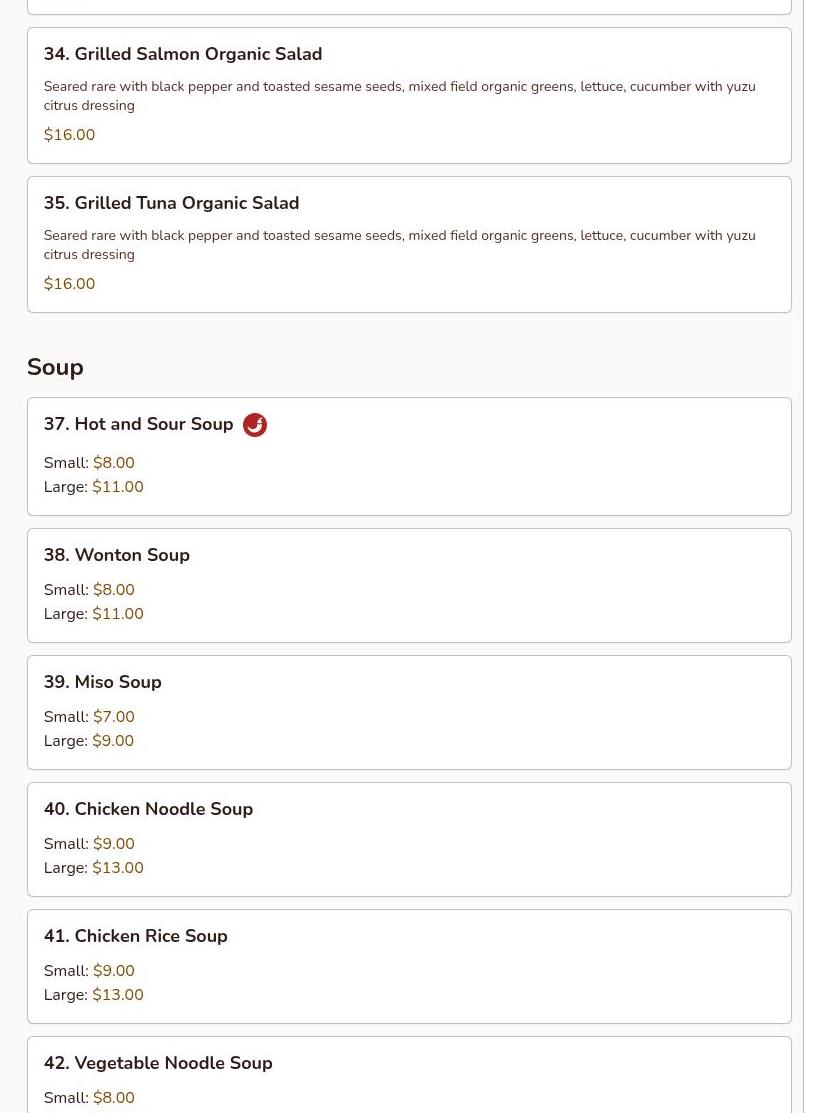Open Grilled Salmon Organic Salad item
Viewport: 824px width, 1113px height.
[x=183, y=54]
